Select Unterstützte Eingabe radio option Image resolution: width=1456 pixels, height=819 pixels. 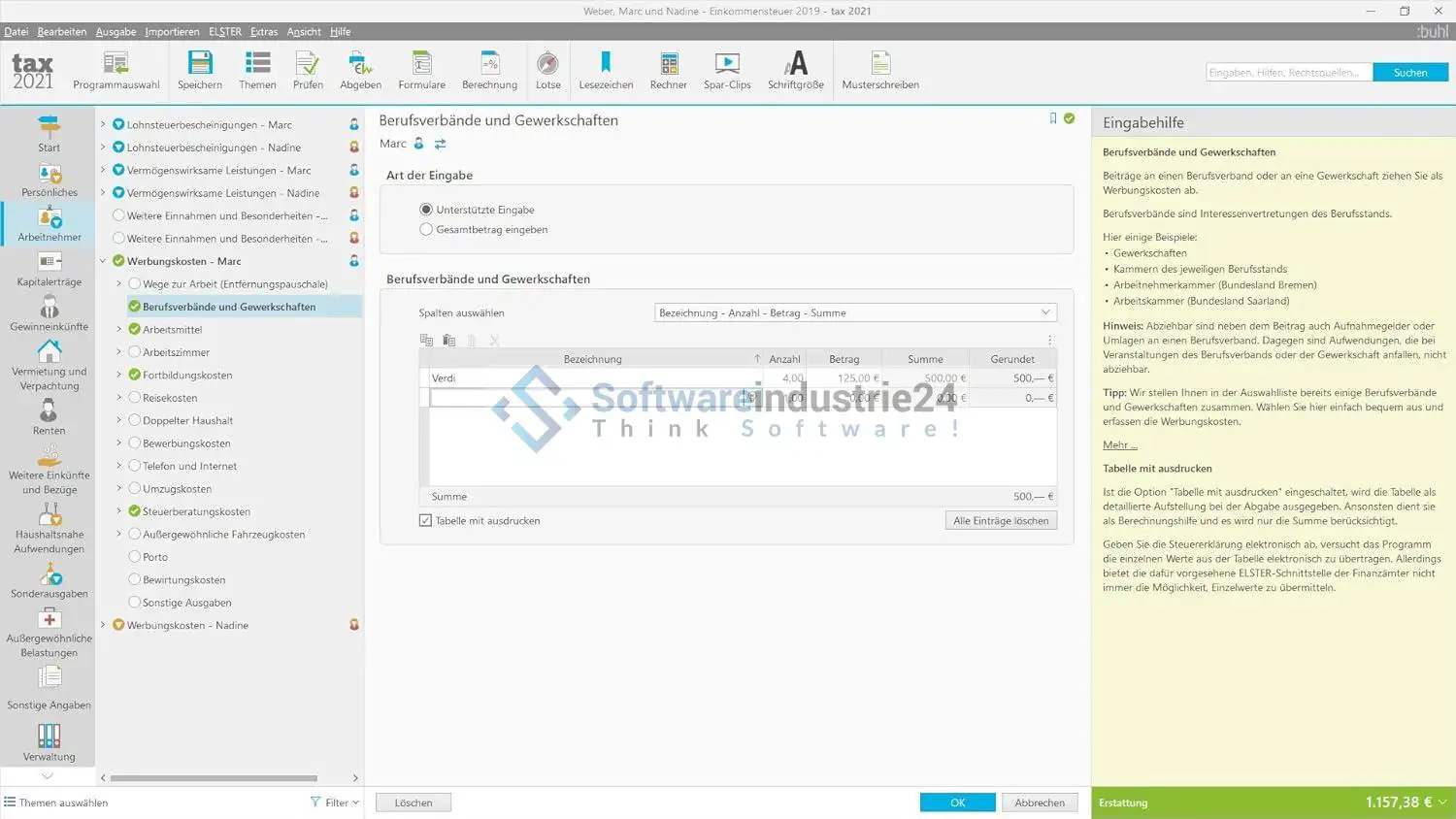426,210
